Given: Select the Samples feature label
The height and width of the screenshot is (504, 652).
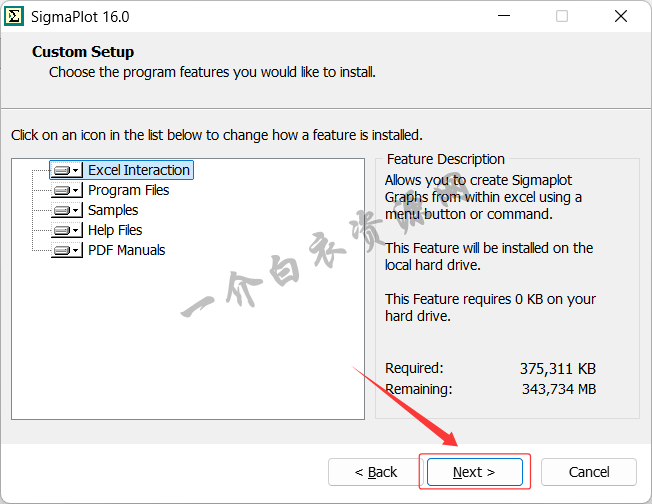Looking at the screenshot, I should click(113, 210).
